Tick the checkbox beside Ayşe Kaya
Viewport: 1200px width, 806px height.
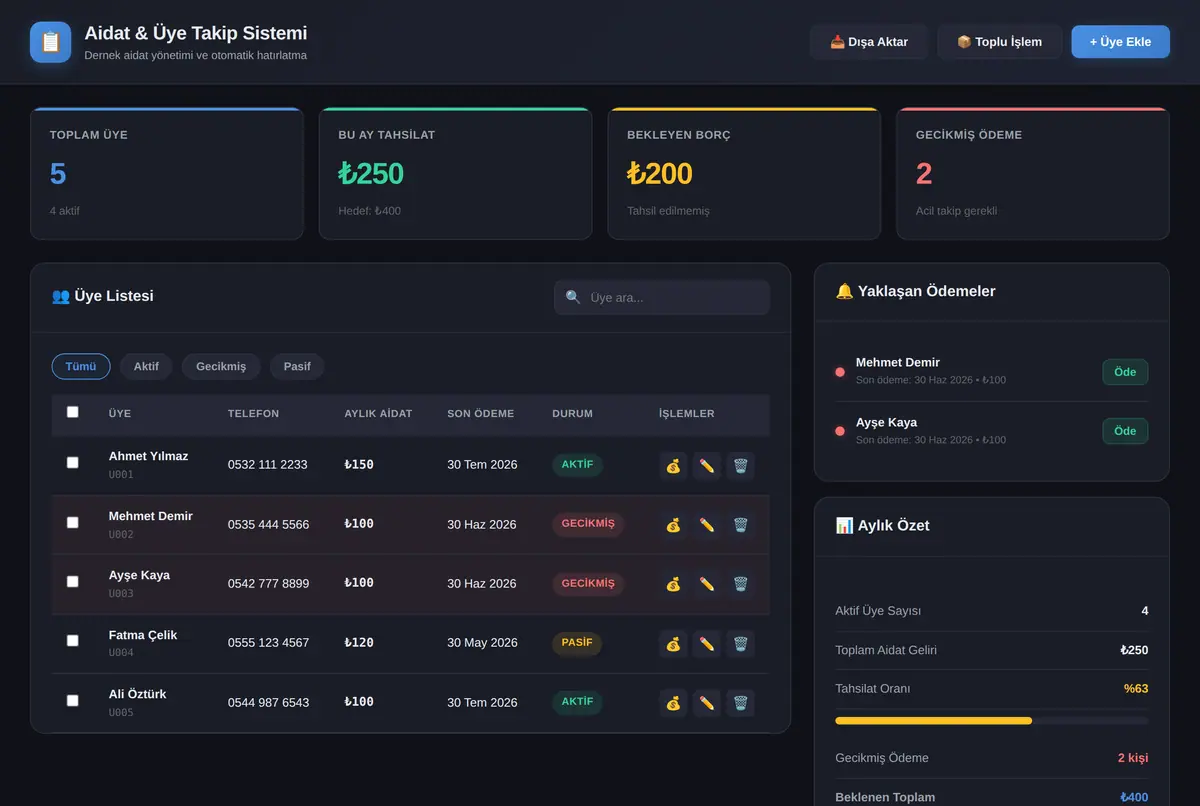[72, 581]
